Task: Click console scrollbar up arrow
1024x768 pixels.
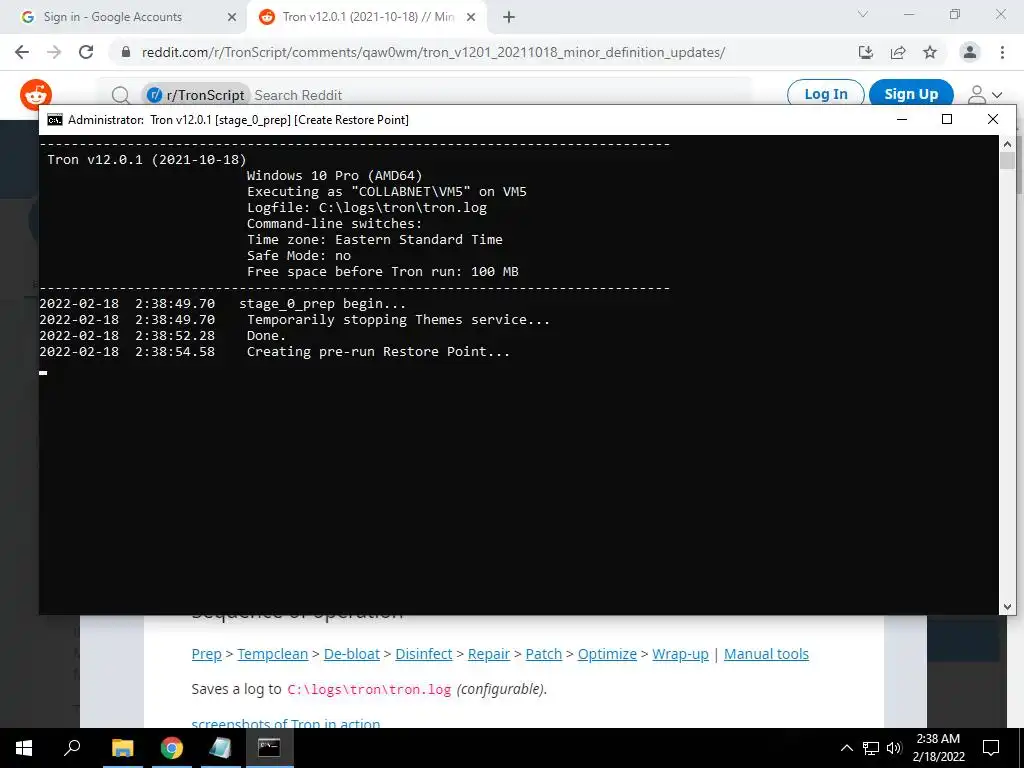Action: (1007, 144)
